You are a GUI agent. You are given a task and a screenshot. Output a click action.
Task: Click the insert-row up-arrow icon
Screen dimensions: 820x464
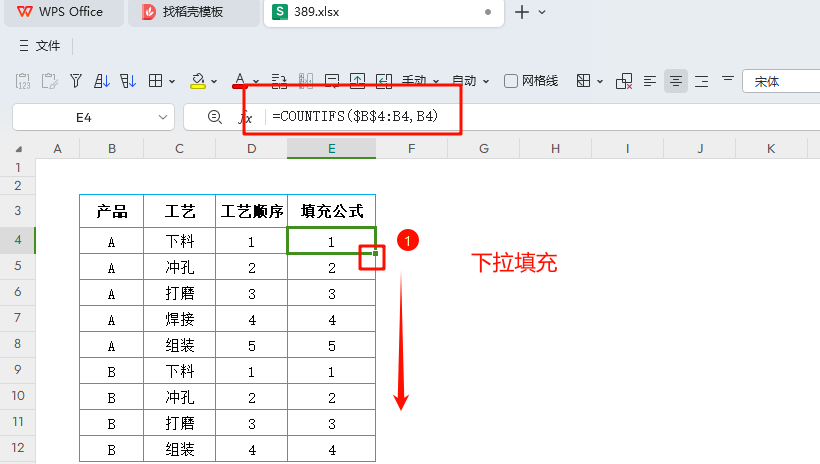[357, 81]
